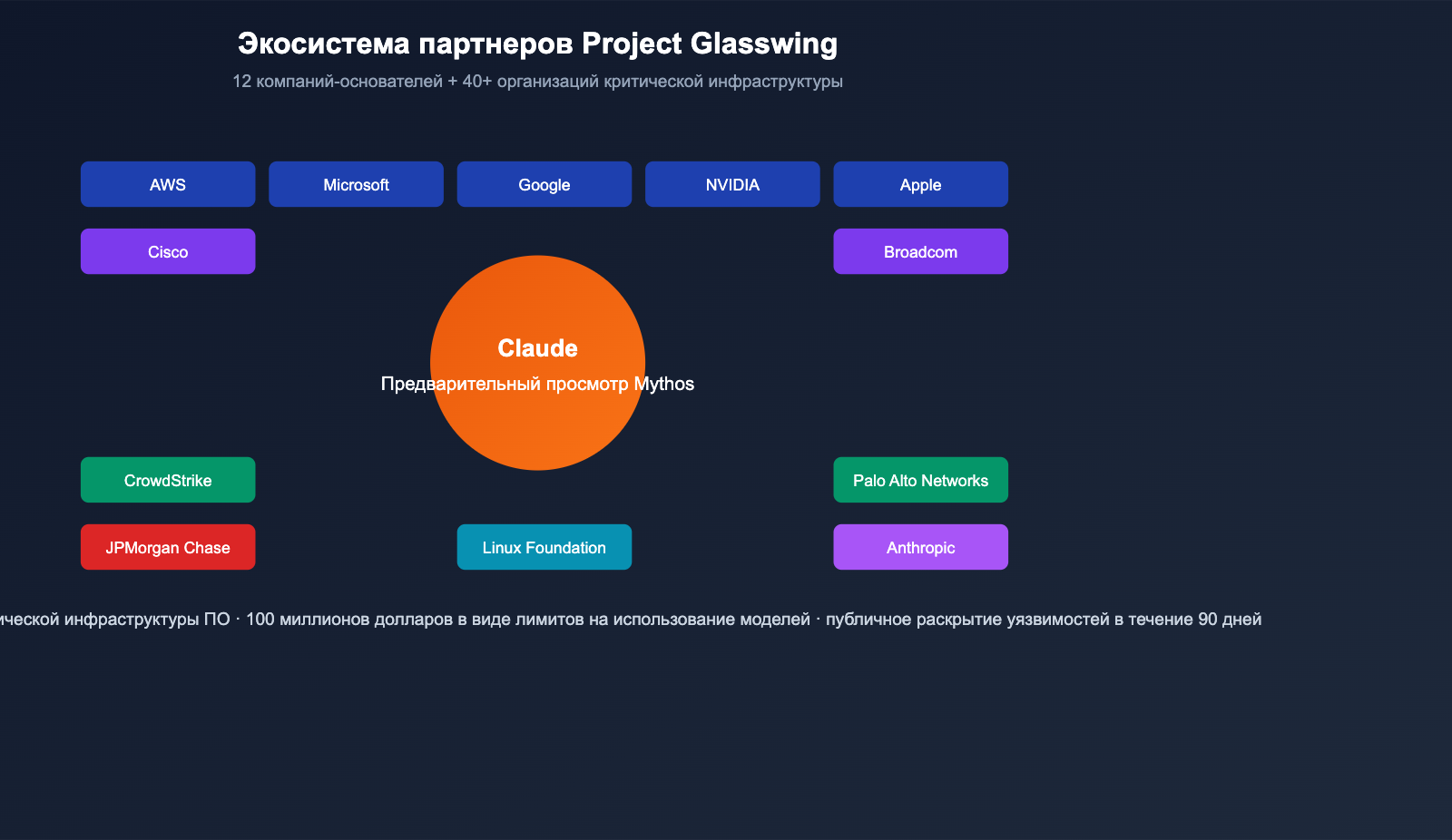The height and width of the screenshot is (840, 1452).
Task: Click the 12 компаний-основателей subtitle
Action: pos(537,81)
